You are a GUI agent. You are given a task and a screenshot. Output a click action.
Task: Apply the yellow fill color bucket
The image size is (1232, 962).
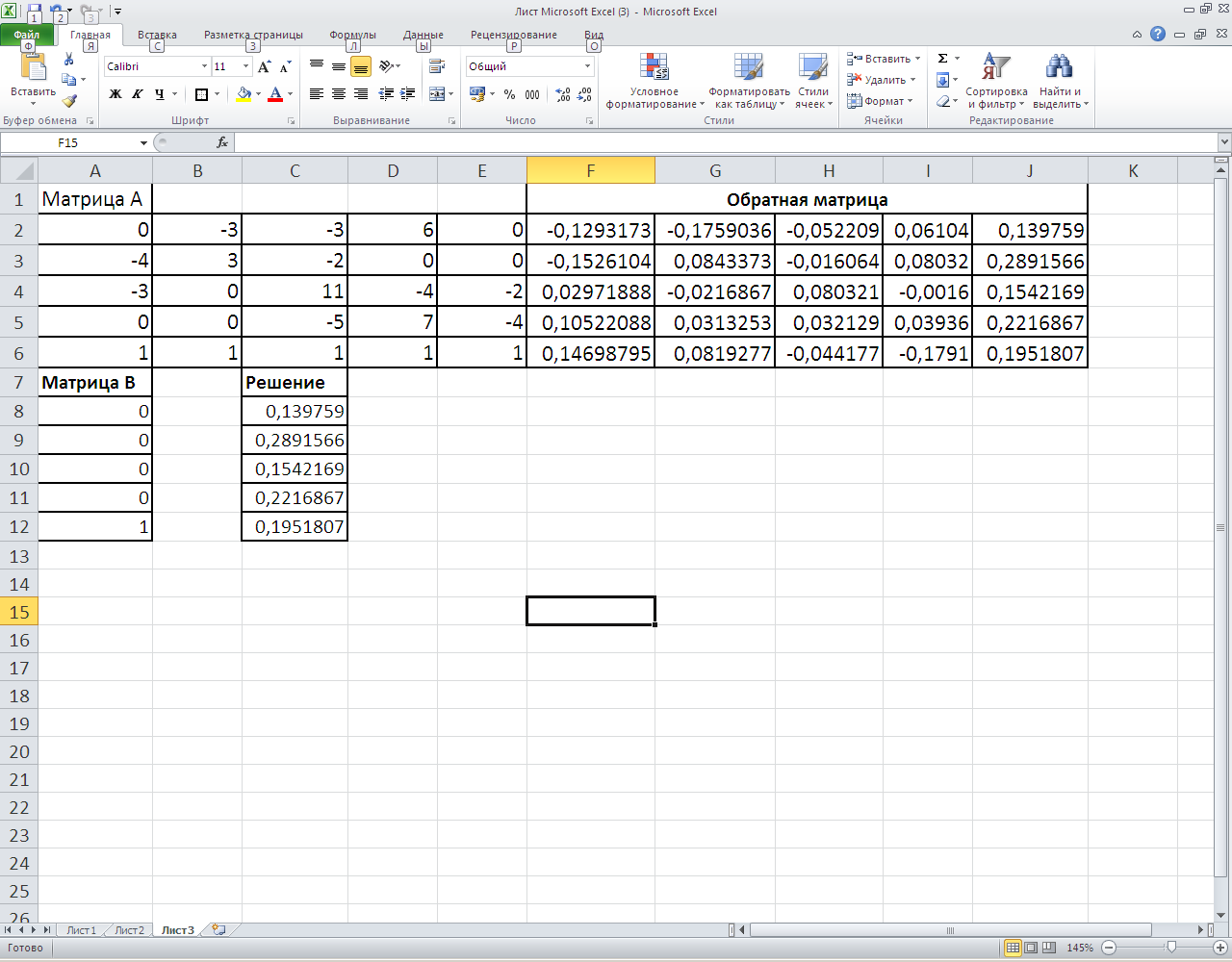point(244,94)
